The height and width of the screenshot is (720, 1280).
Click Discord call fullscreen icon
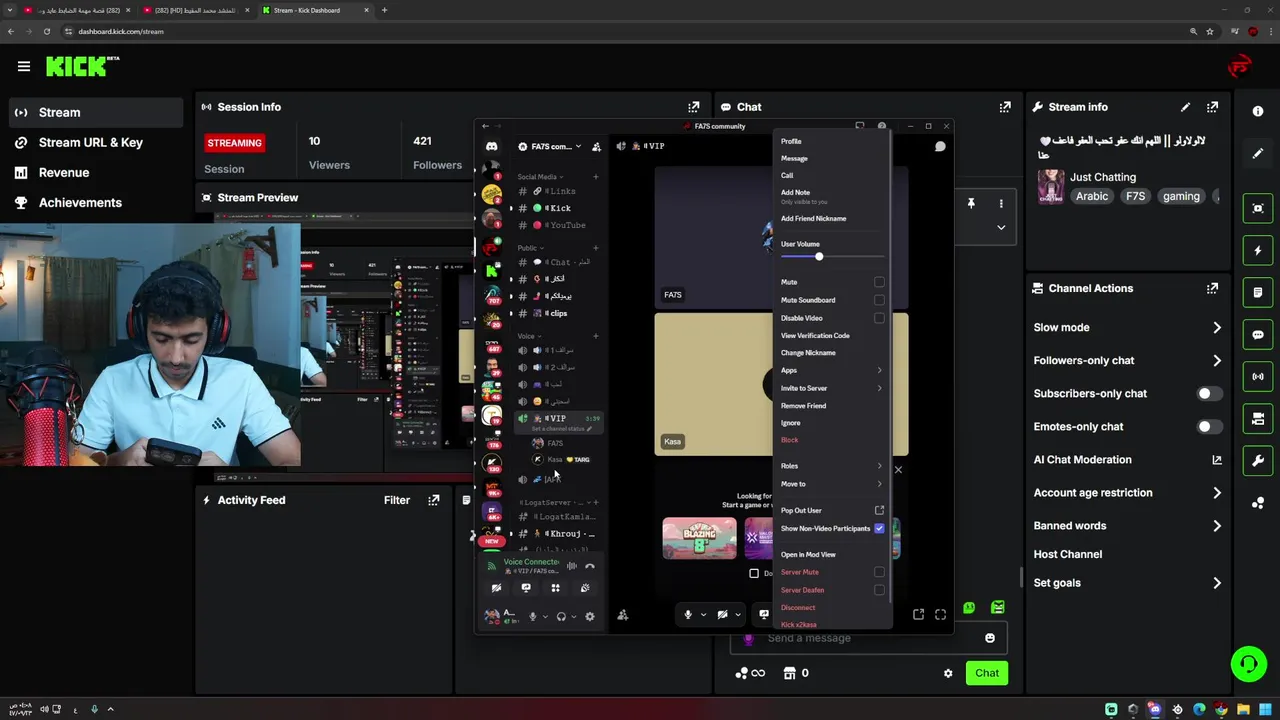click(940, 615)
